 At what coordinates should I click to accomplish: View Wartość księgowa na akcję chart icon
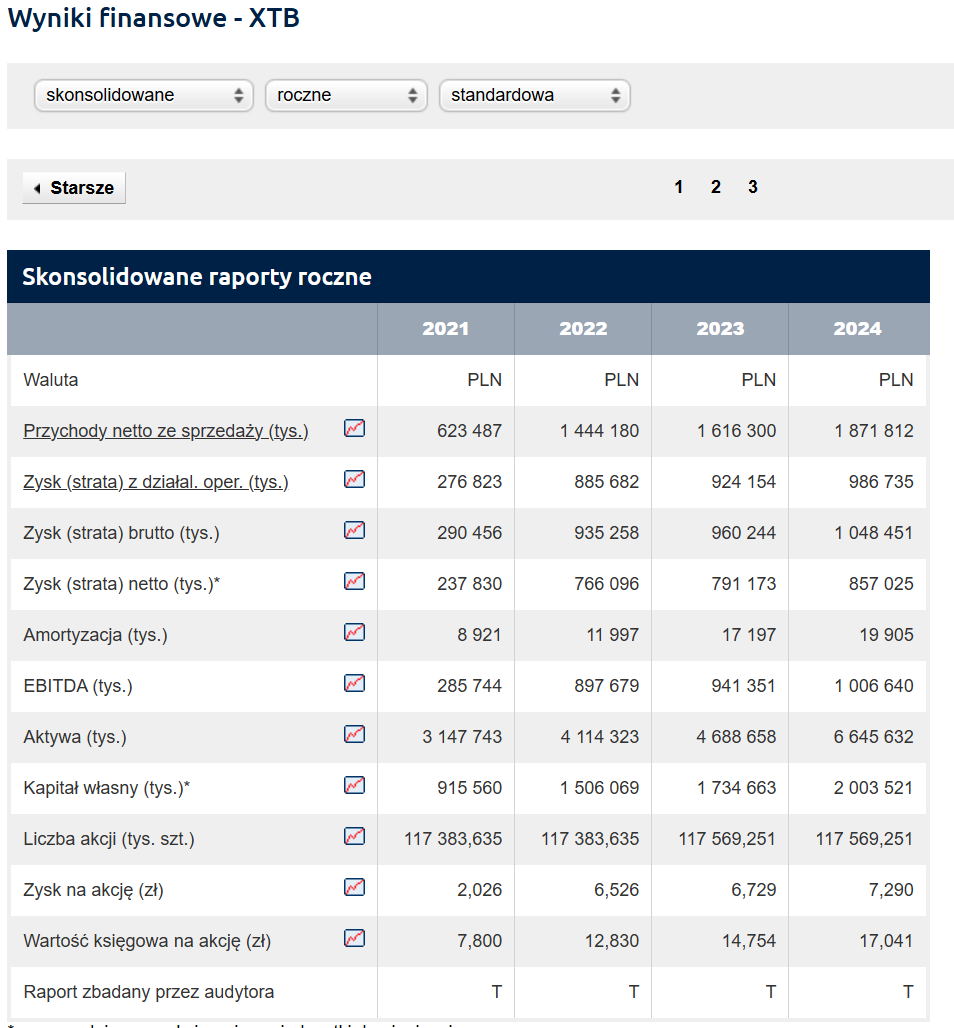(x=354, y=938)
